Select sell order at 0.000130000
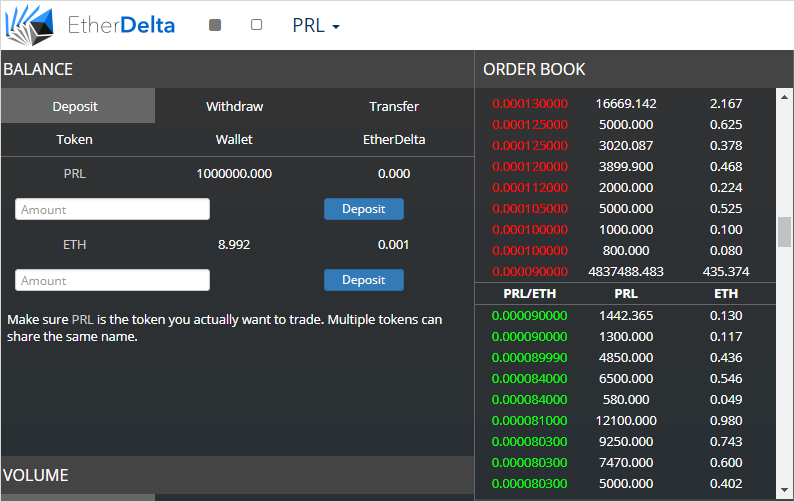 625,103
